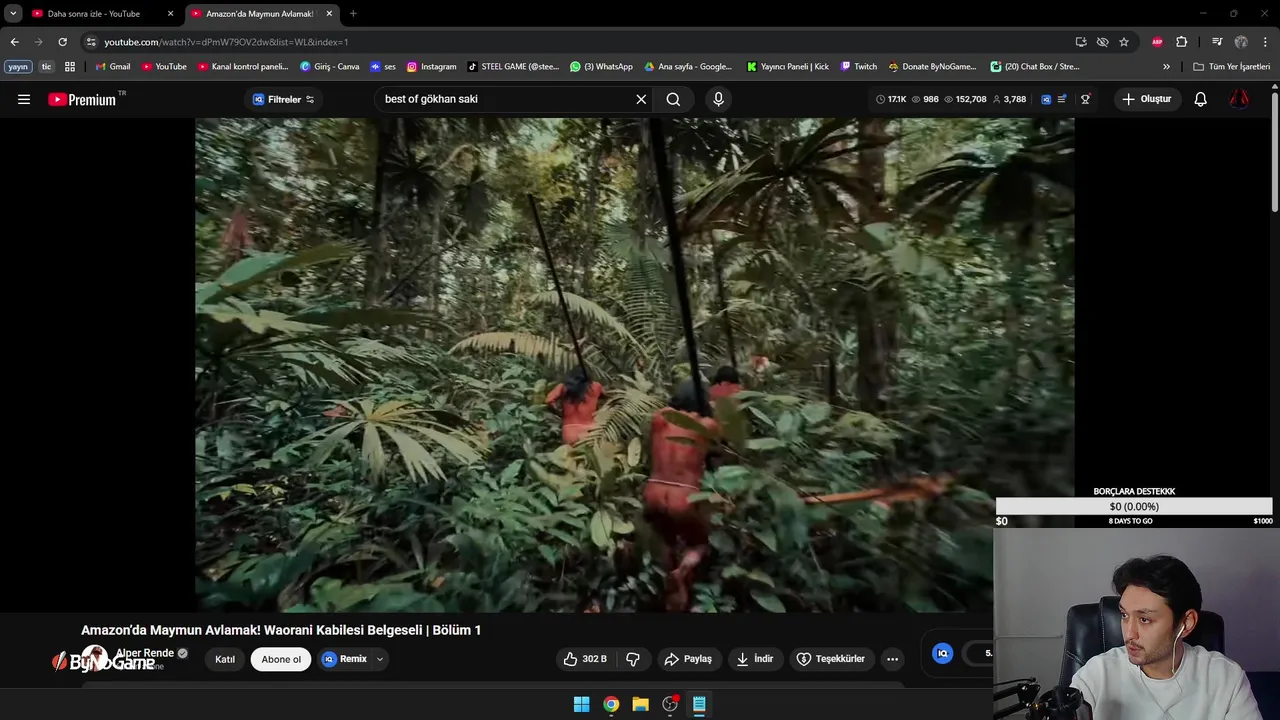Open Giriş - Canva bookmark
The height and width of the screenshot is (720, 1280).
point(330,67)
